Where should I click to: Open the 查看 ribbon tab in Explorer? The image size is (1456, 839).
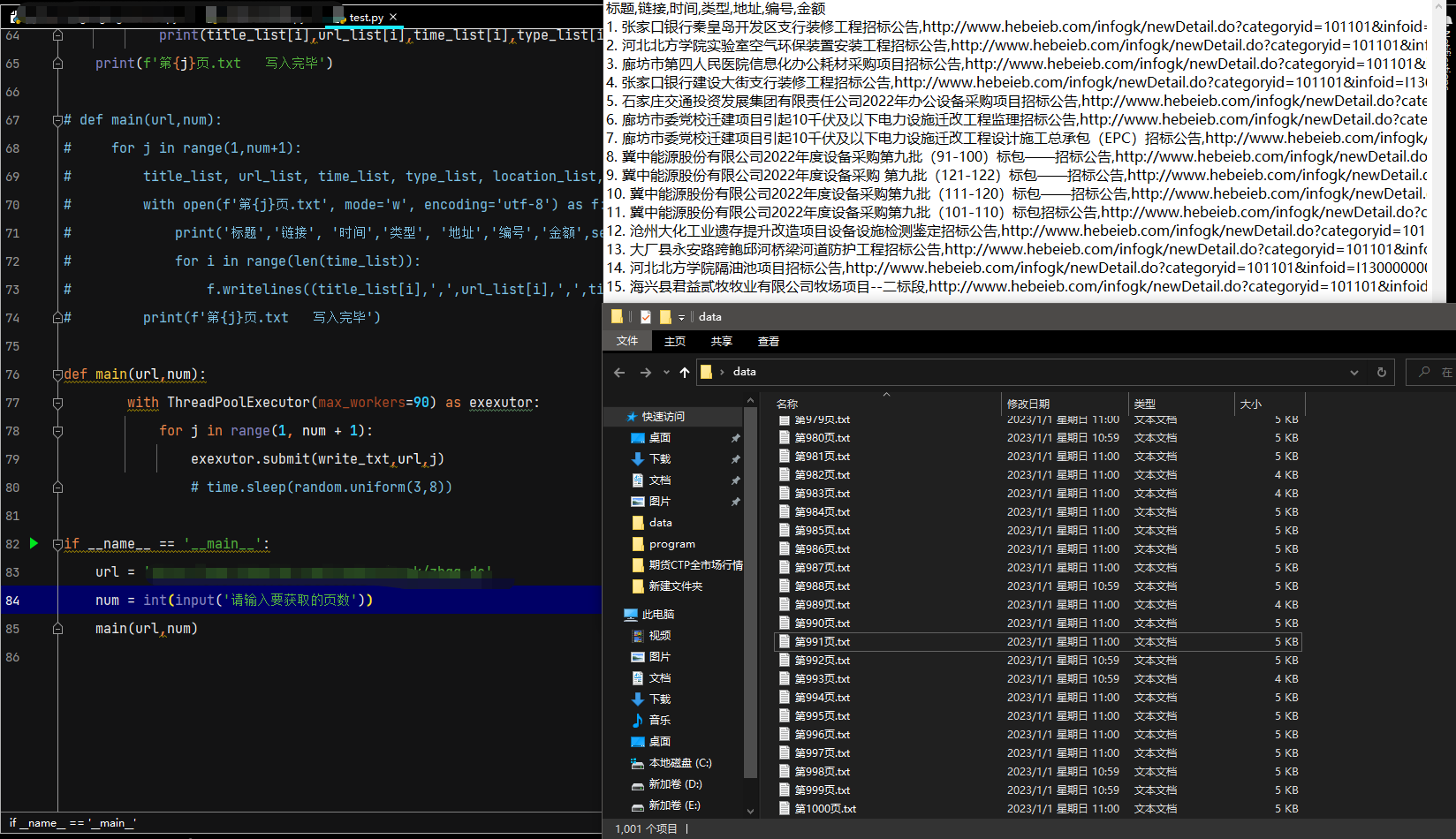[769, 341]
